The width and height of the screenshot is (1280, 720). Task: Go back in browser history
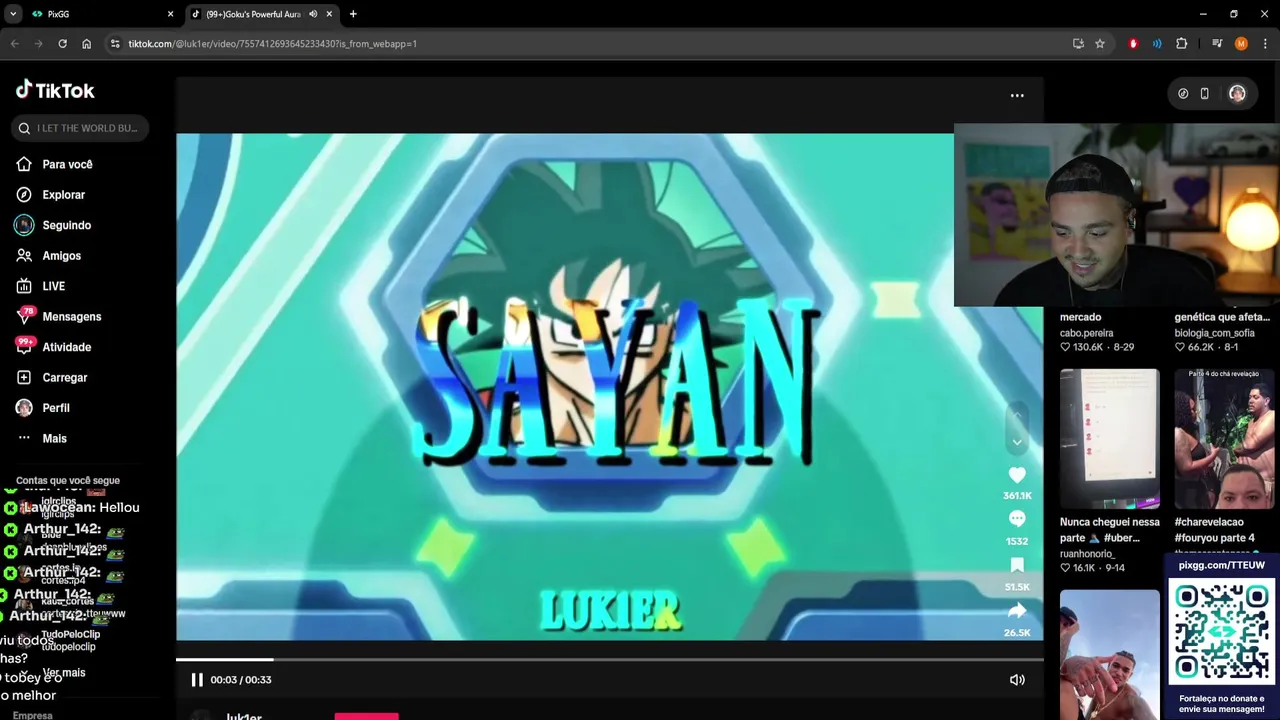[x=14, y=44]
